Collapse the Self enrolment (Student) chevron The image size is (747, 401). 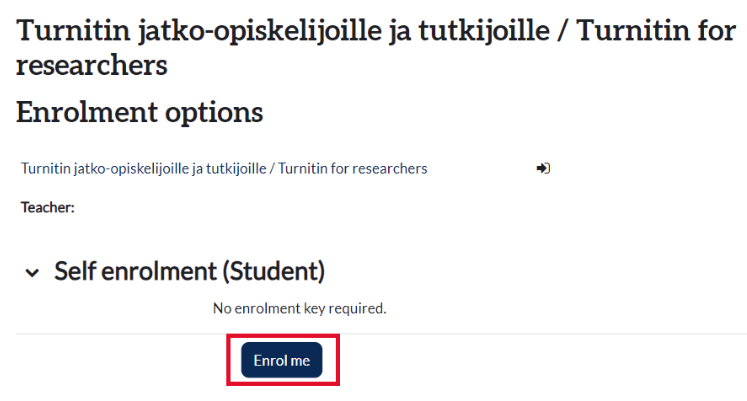click(34, 272)
